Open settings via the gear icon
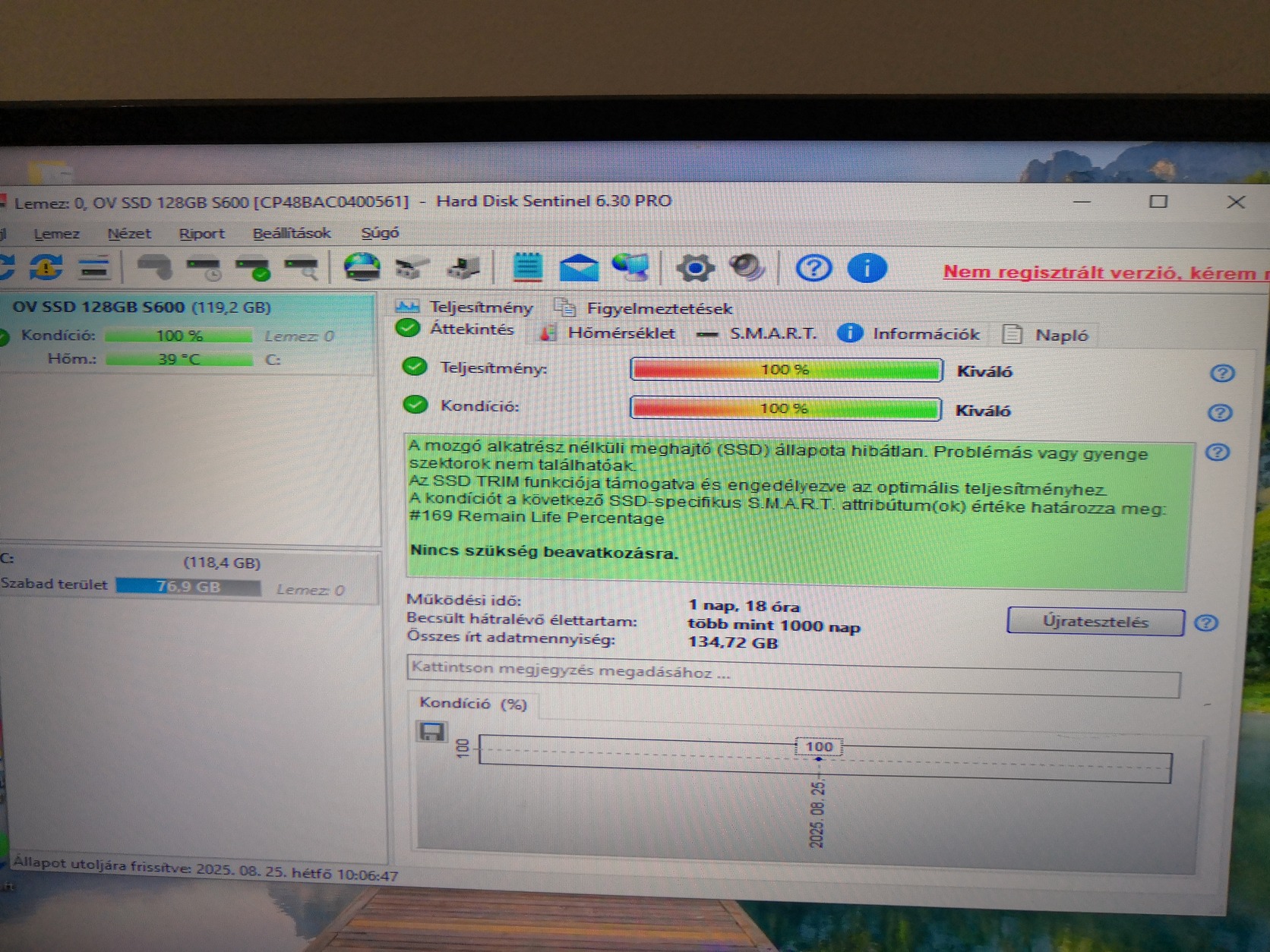This screenshot has height=952, width=1270. 695,268
